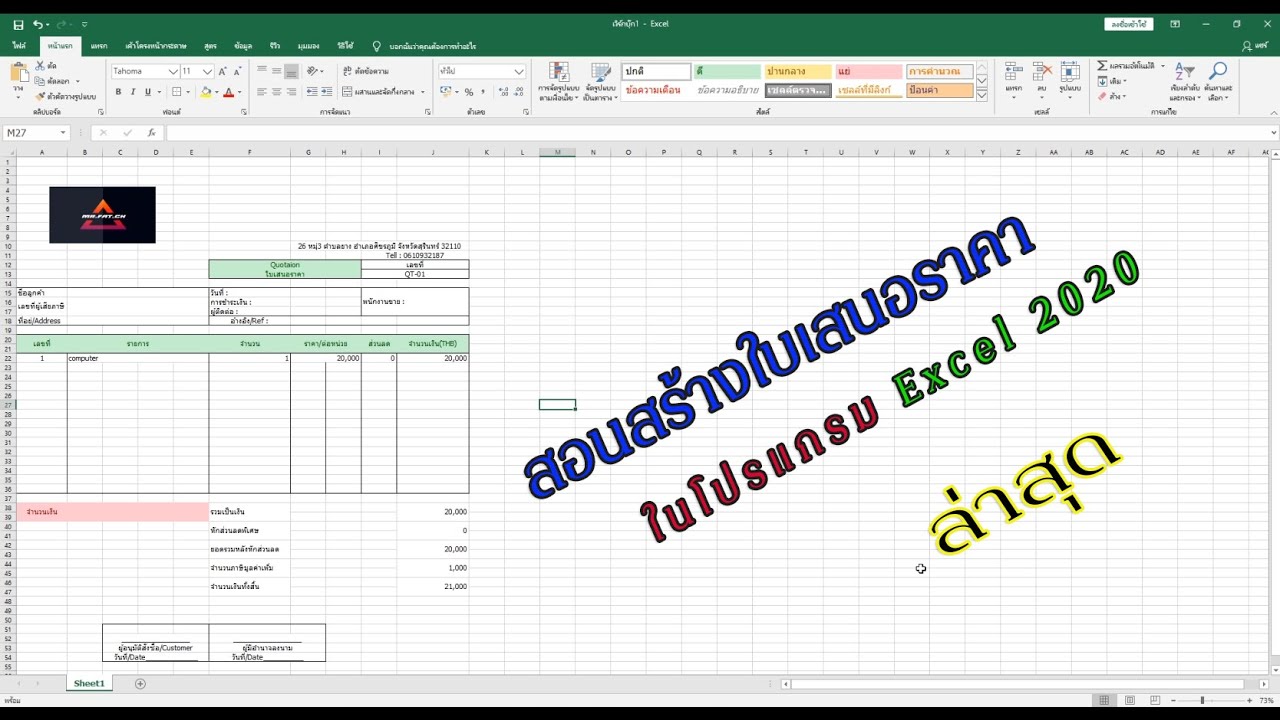
Task: Increase font size with the larger A icon
Action: pos(224,71)
